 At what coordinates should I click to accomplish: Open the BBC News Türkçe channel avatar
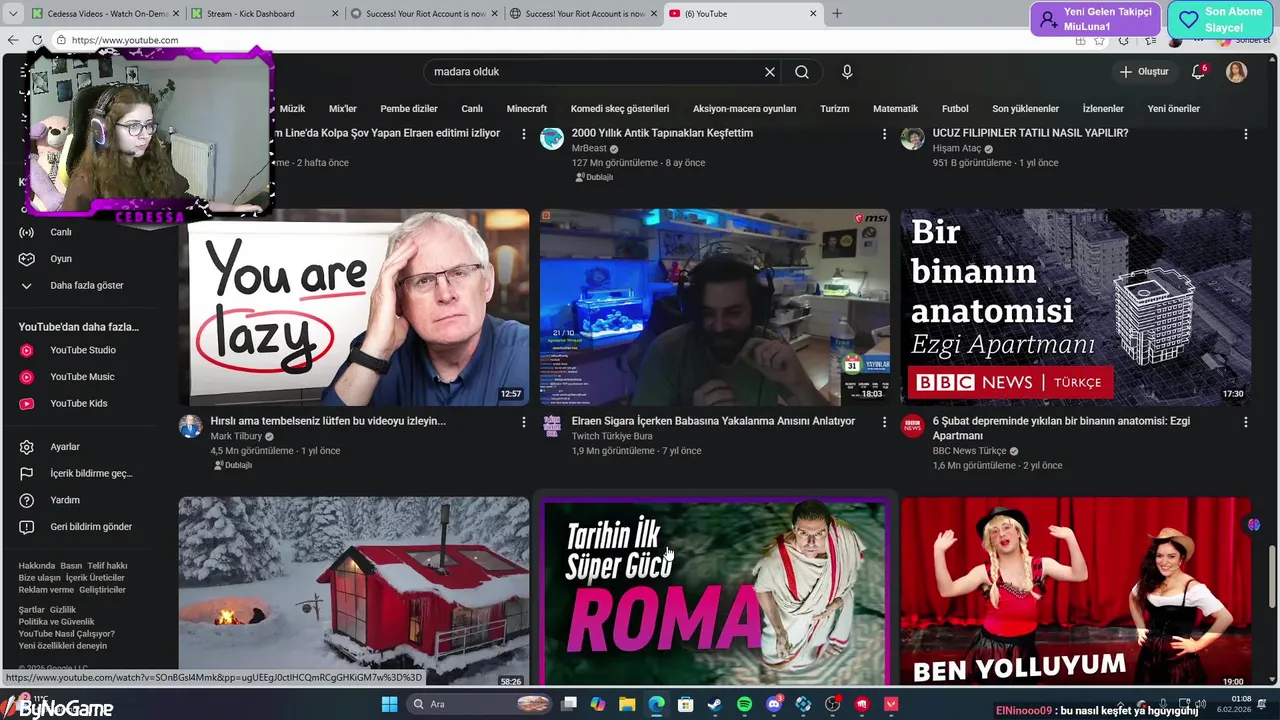(x=912, y=427)
